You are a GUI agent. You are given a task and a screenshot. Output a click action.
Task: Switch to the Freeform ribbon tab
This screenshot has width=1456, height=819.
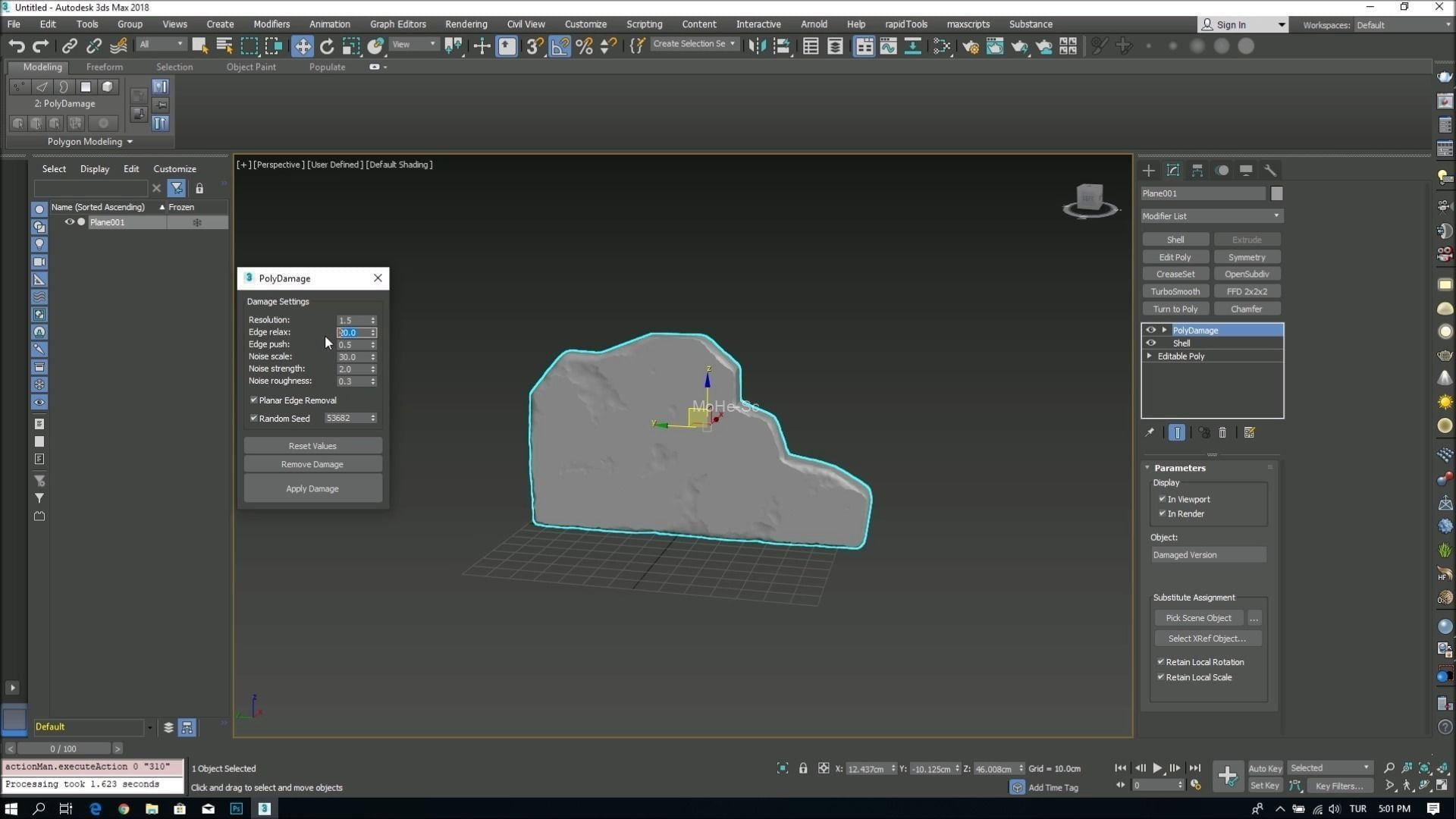coord(104,67)
